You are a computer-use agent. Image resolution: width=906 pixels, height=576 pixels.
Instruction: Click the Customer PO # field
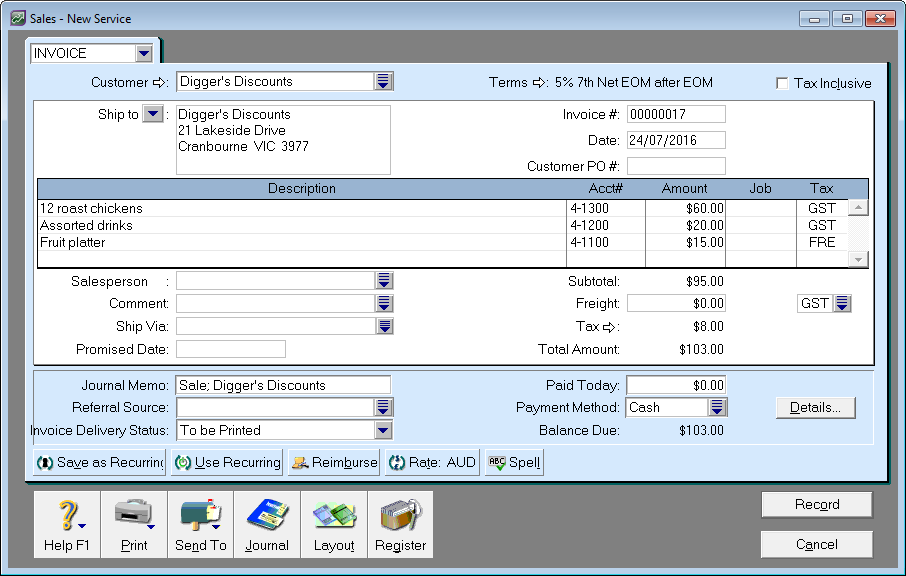point(675,166)
